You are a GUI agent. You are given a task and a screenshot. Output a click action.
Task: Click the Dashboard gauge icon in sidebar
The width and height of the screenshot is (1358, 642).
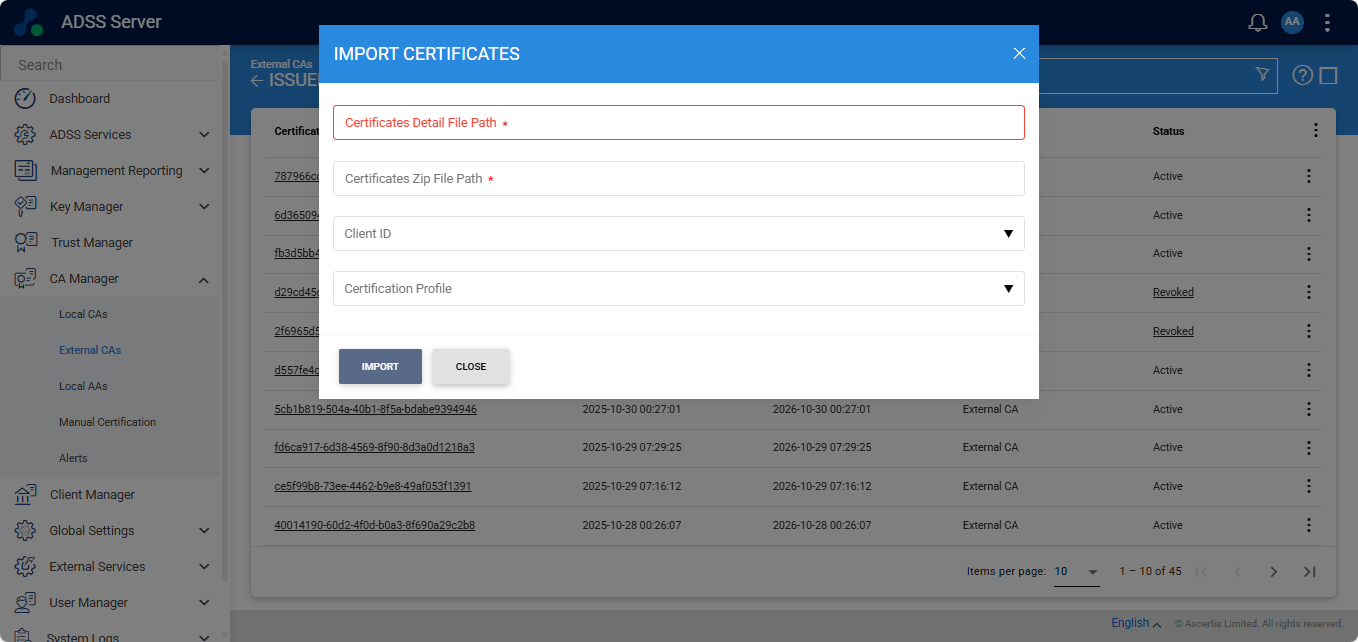click(x=26, y=98)
